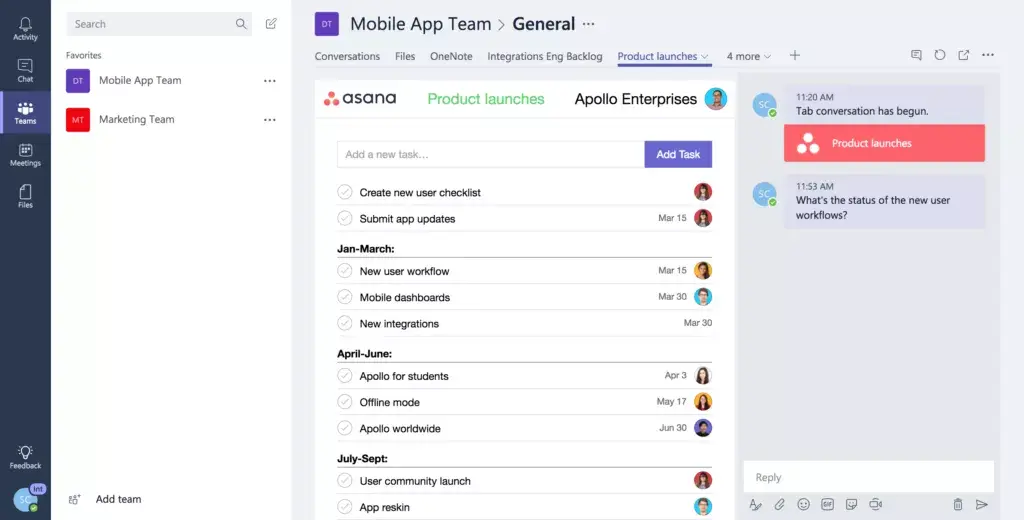Switch to the Files tab

point(405,57)
